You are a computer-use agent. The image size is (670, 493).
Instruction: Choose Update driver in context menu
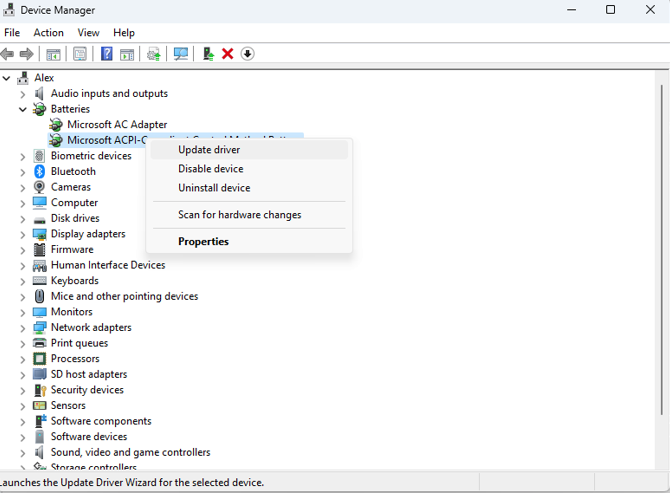pos(249,150)
